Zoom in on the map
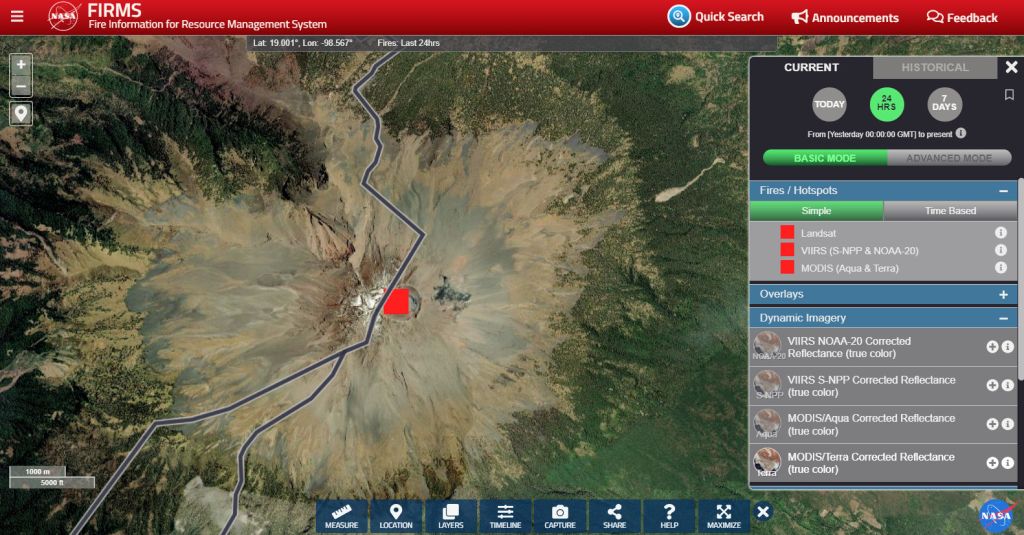Viewport: 1024px width, 535px height. [x=21, y=64]
